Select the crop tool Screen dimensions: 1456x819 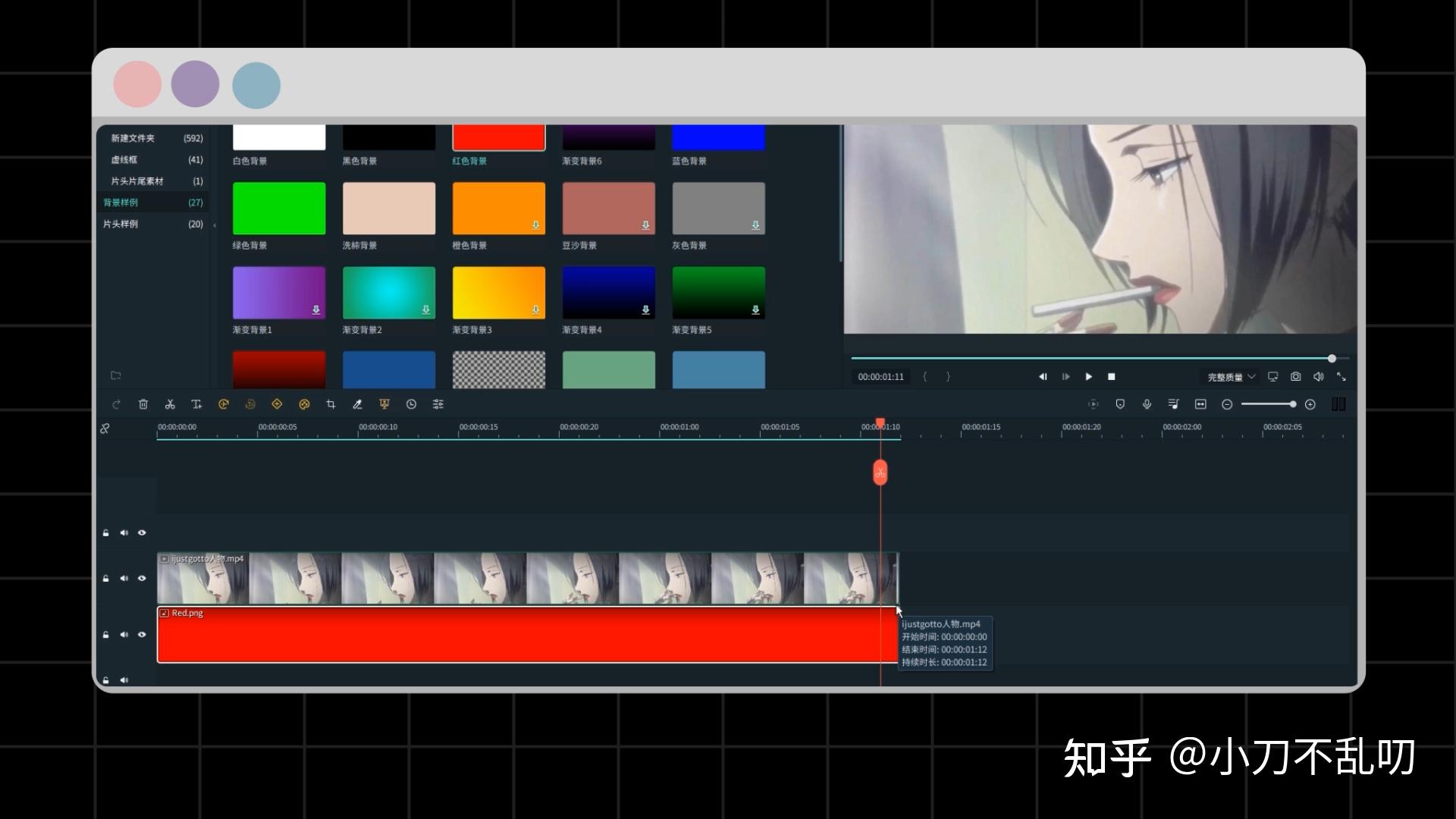click(331, 405)
